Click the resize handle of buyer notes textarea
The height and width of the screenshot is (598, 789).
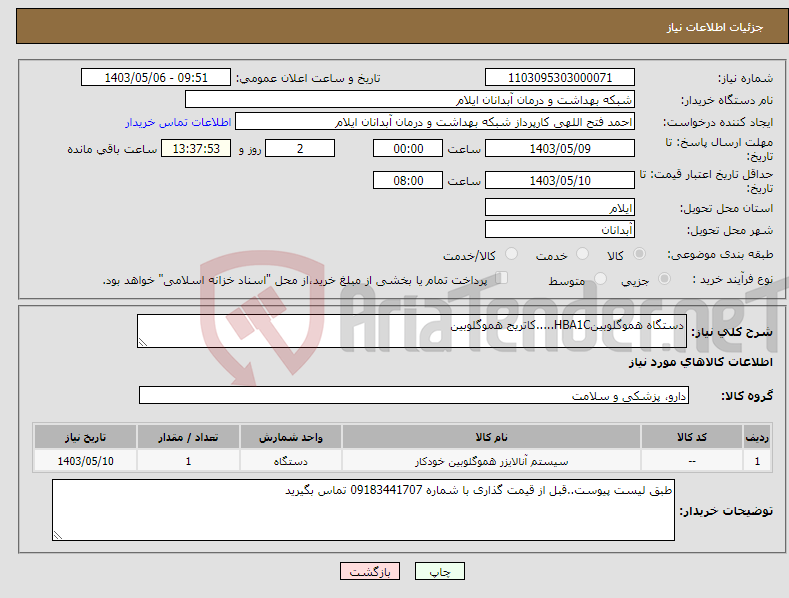[58, 535]
